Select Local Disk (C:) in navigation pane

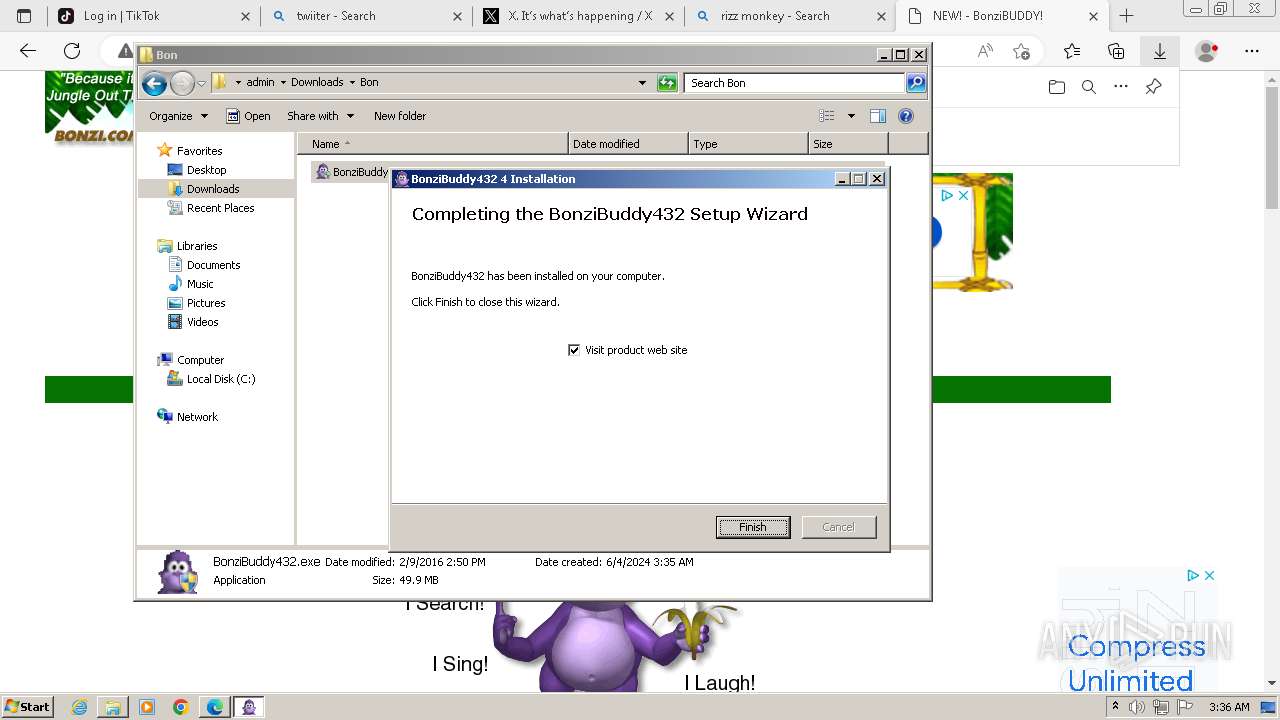click(x=220, y=379)
